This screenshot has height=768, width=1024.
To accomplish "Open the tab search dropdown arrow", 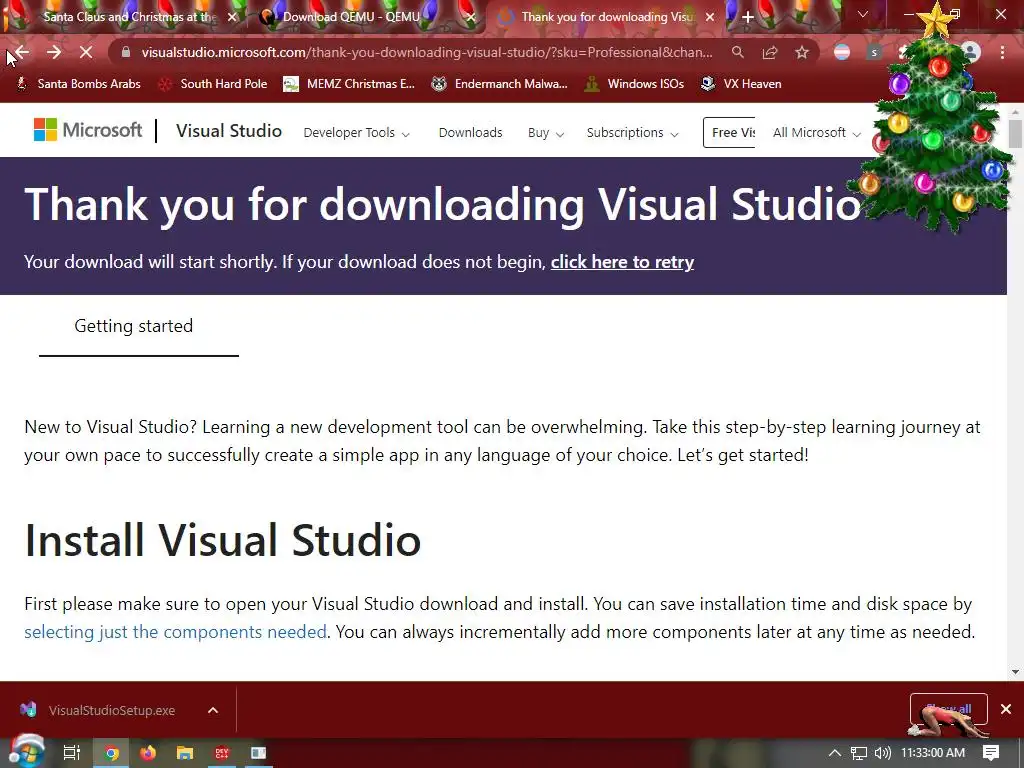I will point(863,14).
